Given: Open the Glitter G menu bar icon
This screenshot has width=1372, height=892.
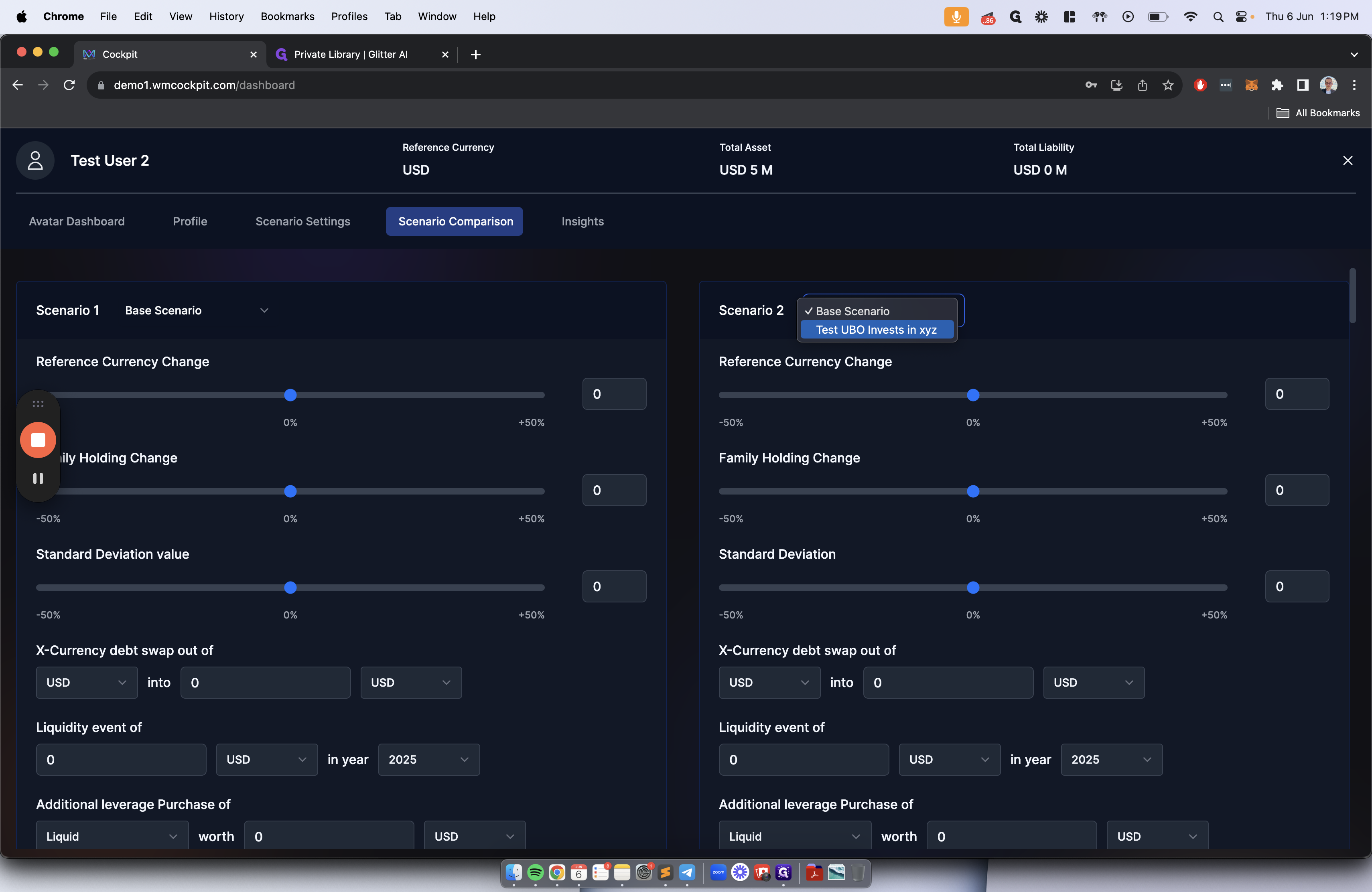Looking at the screenshot, I should pos(1015,17).
